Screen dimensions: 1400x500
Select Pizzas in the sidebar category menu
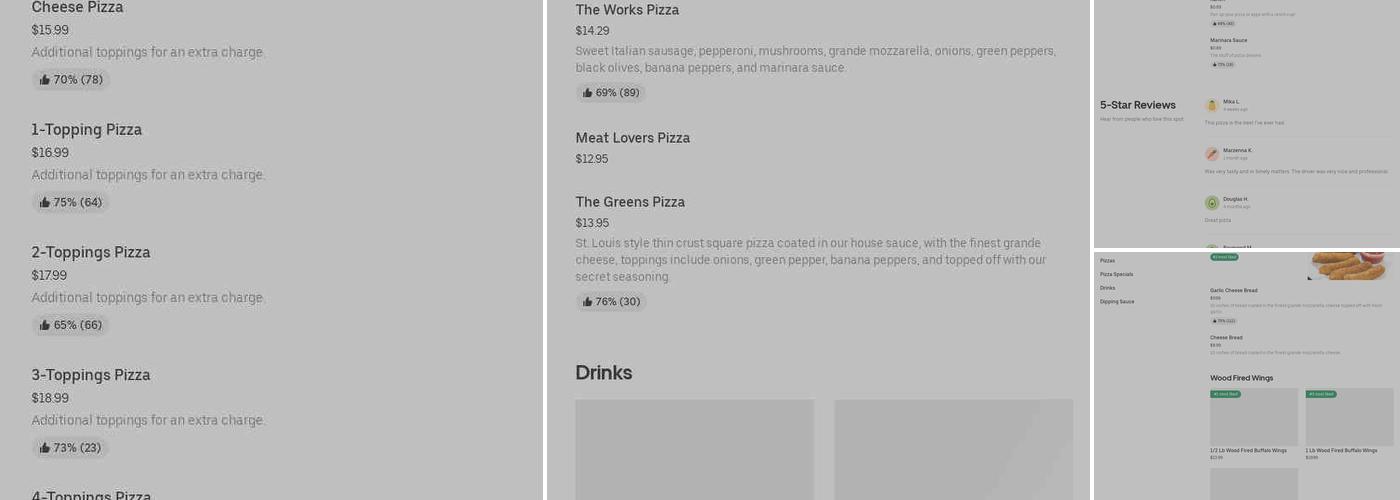1107,261
